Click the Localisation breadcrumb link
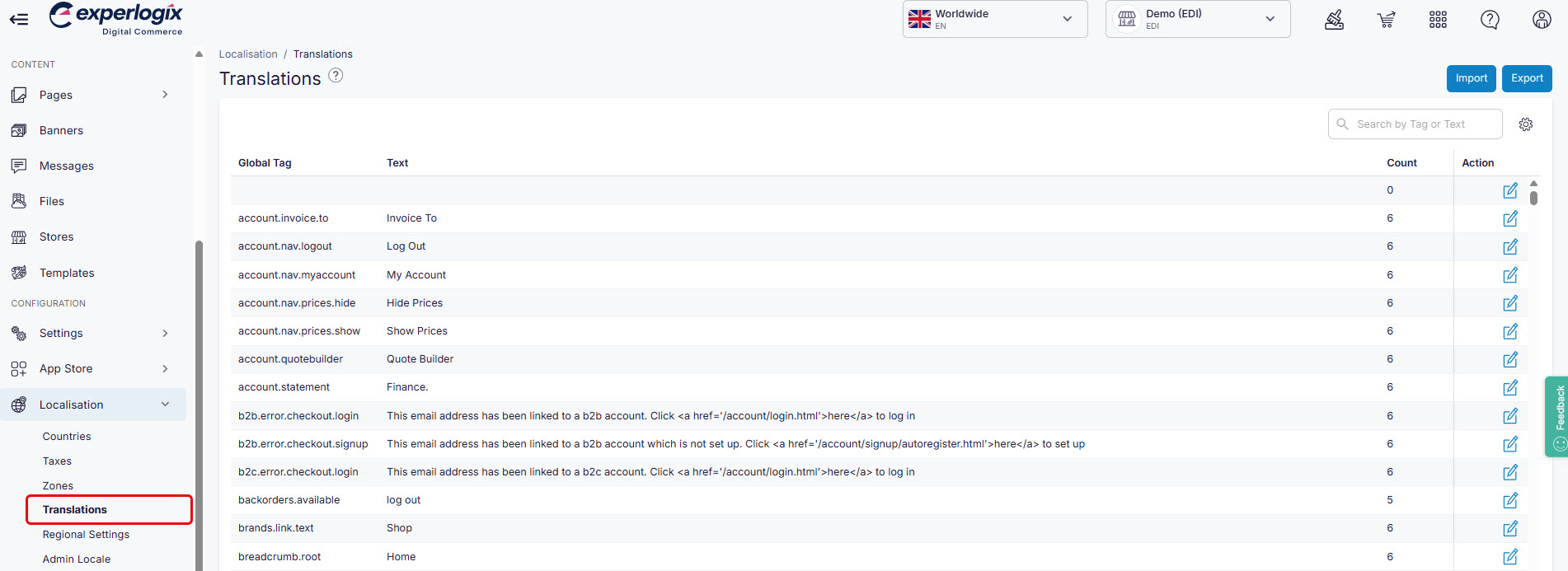This screenshot has height=571, width=1568. coord(248,54)
